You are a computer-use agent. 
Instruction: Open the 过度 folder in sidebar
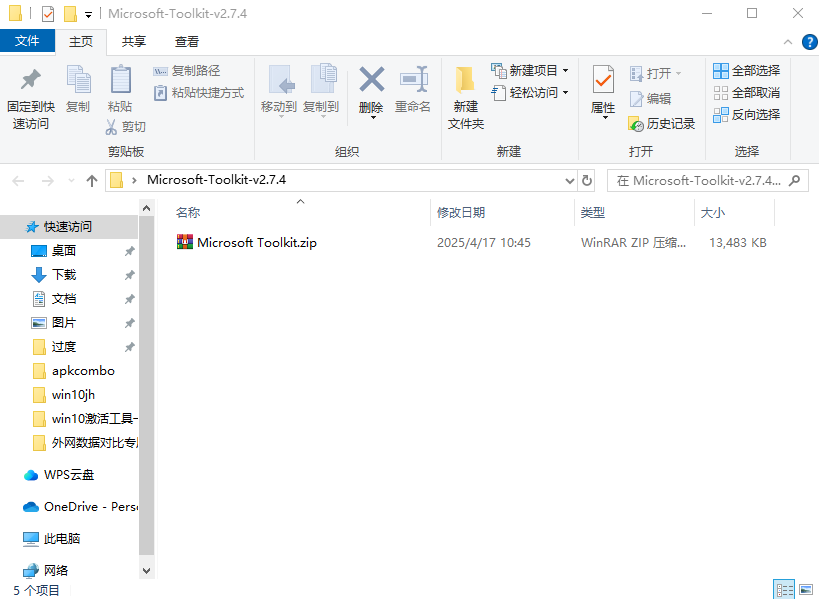(64, 347)
